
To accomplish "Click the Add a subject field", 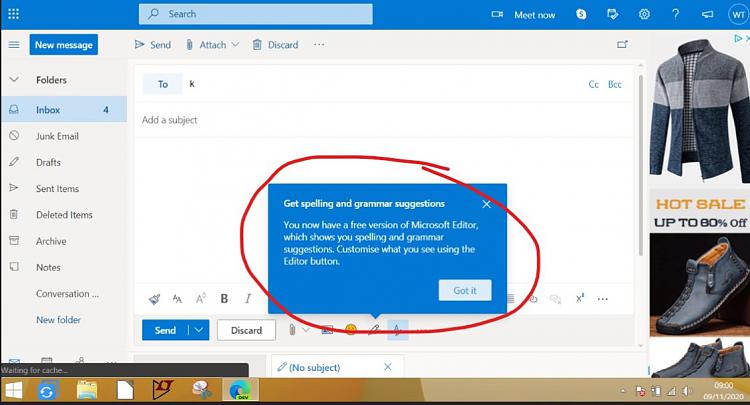I will [x=386, y=120].
